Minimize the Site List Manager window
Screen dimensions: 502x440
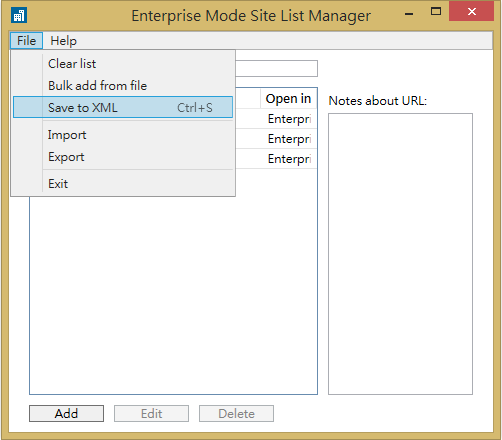click(x=409, y=14)
